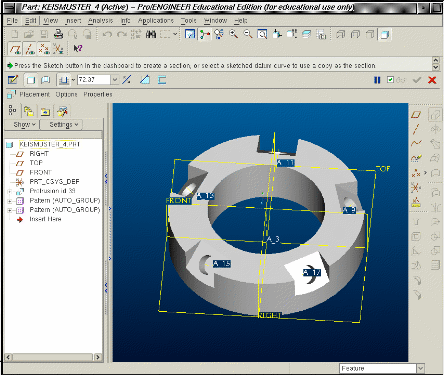Toggle the spin center icon
Image resolution: width=444 pixels, height=375 pixels.
click(x=205, y=34)
